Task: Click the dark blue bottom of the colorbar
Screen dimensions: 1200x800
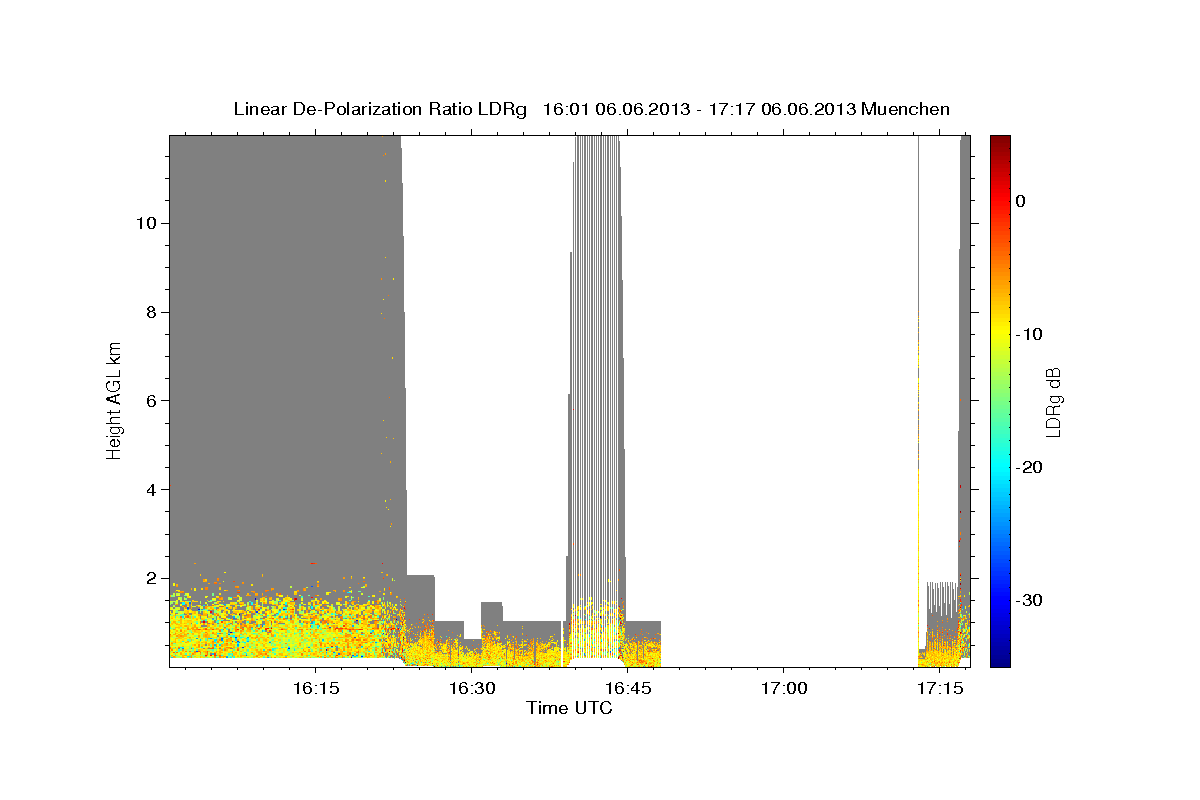Action: [1000, 655]
